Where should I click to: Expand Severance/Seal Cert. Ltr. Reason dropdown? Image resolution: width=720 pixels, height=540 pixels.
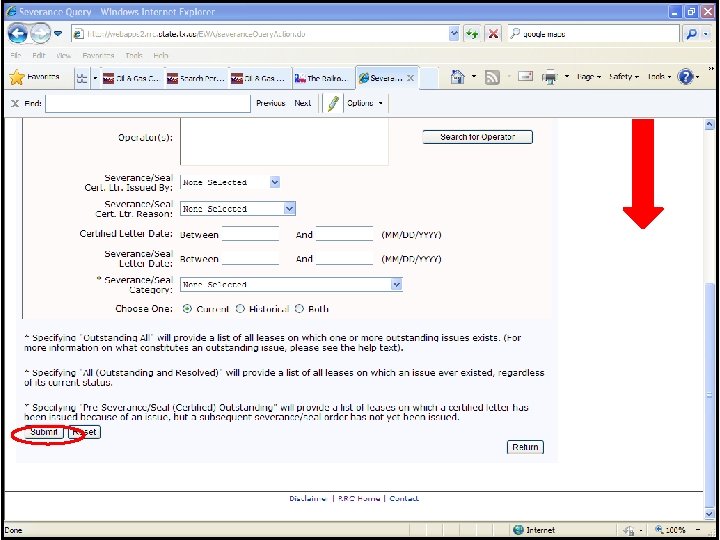(x=289, y=209)
